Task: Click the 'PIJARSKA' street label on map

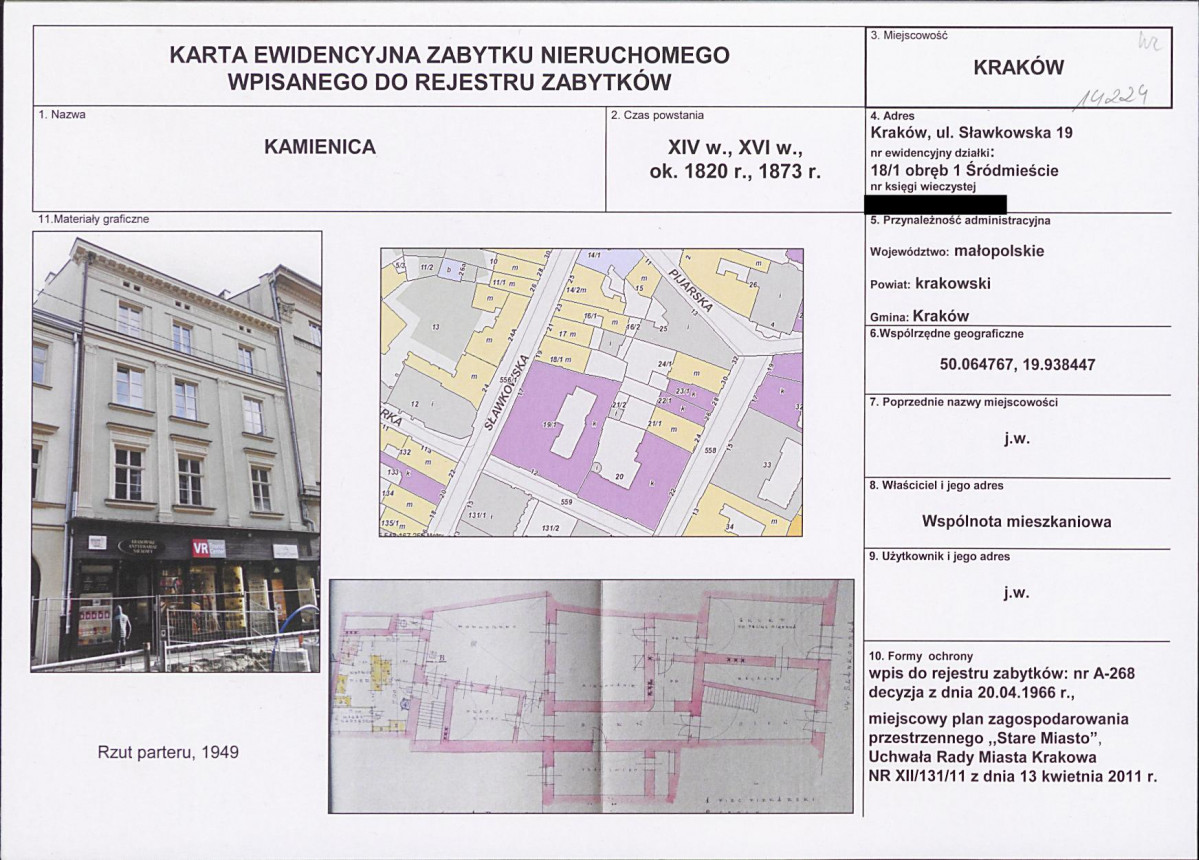Action: 691,290
